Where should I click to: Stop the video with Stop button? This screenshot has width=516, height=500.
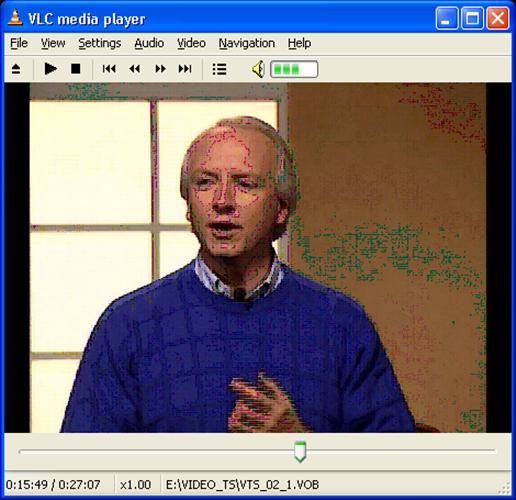coord(76,69)
